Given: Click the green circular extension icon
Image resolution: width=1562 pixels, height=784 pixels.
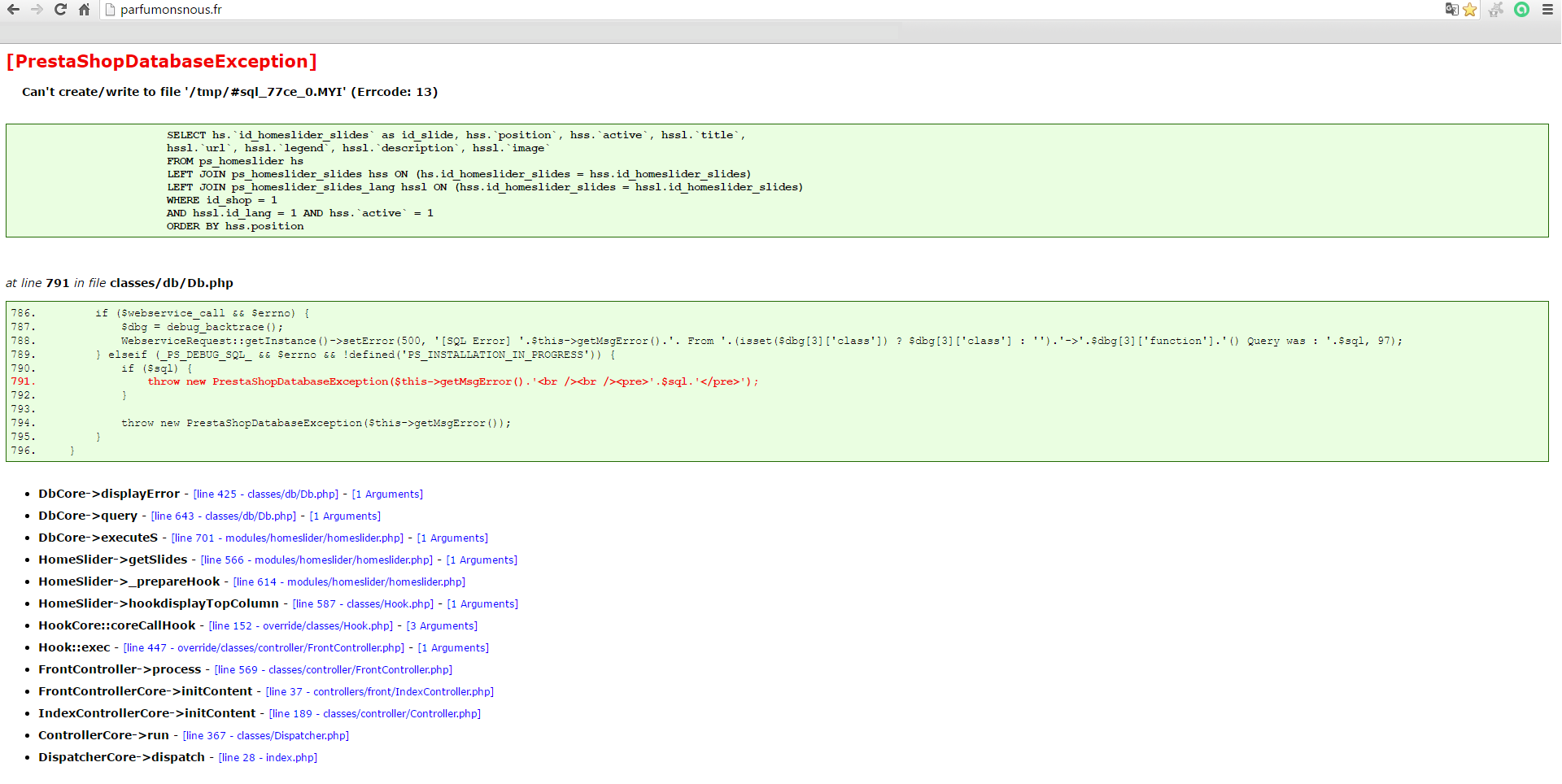Looking at the screenshot, I should [1521, 10].
